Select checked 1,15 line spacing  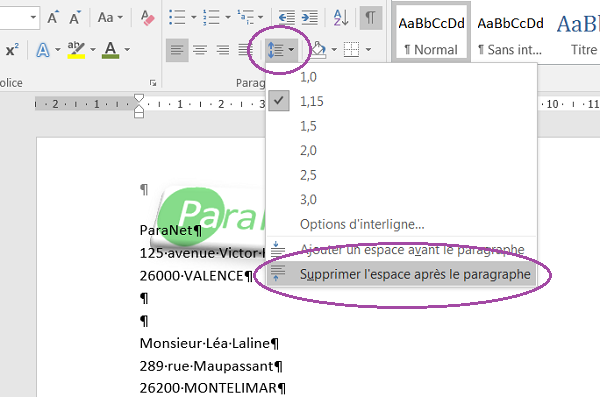pyautogui.click(x=402, y=101)
